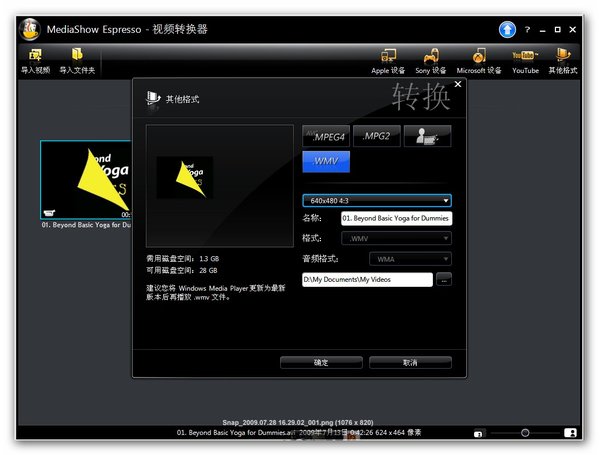Click the 需用磁盘空间 1.3 GB text
The width and height of the screenshot is (600, 455).
point(183,259)
